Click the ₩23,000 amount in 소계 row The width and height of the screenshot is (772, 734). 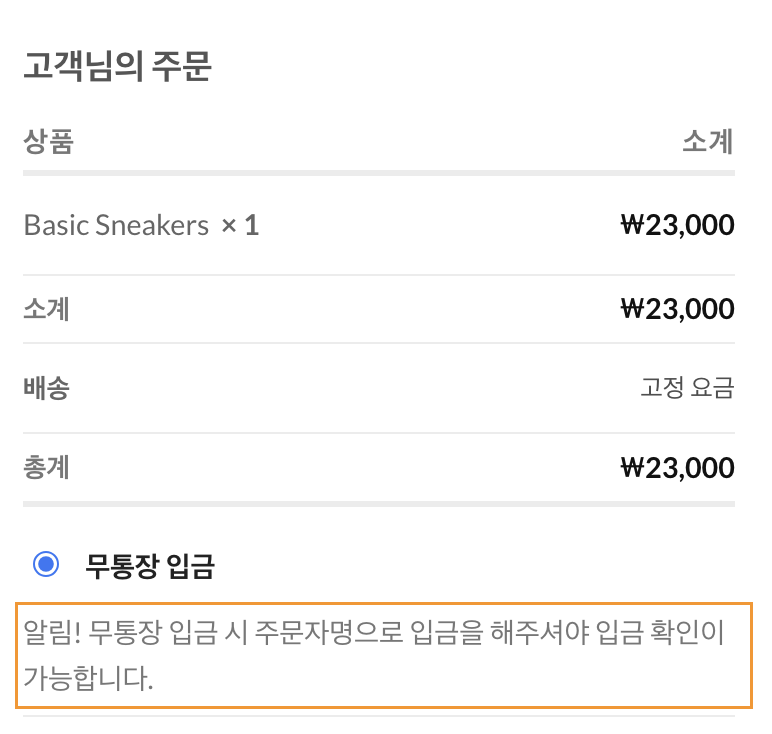pyautogui.click(x=677, y=309)
